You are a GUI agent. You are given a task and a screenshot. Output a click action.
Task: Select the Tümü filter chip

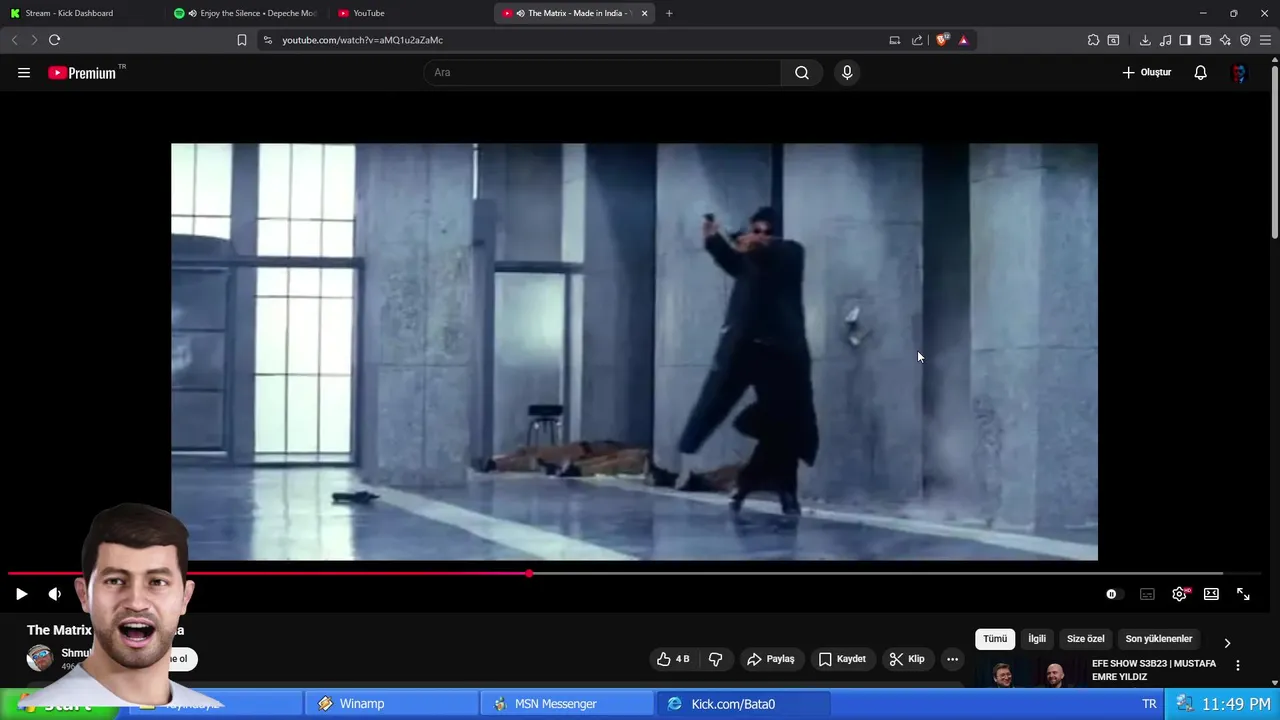995,639
